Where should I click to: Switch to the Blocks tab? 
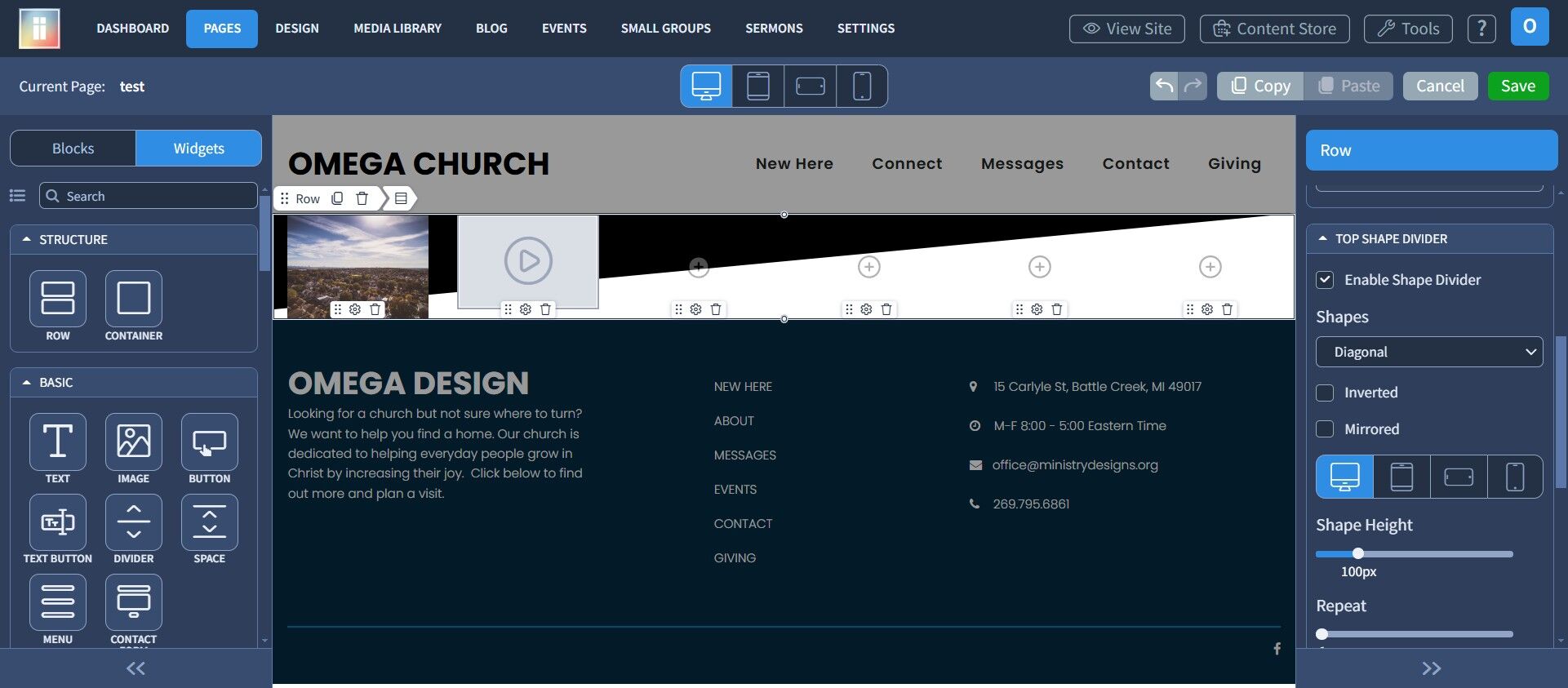coord(73,149)
